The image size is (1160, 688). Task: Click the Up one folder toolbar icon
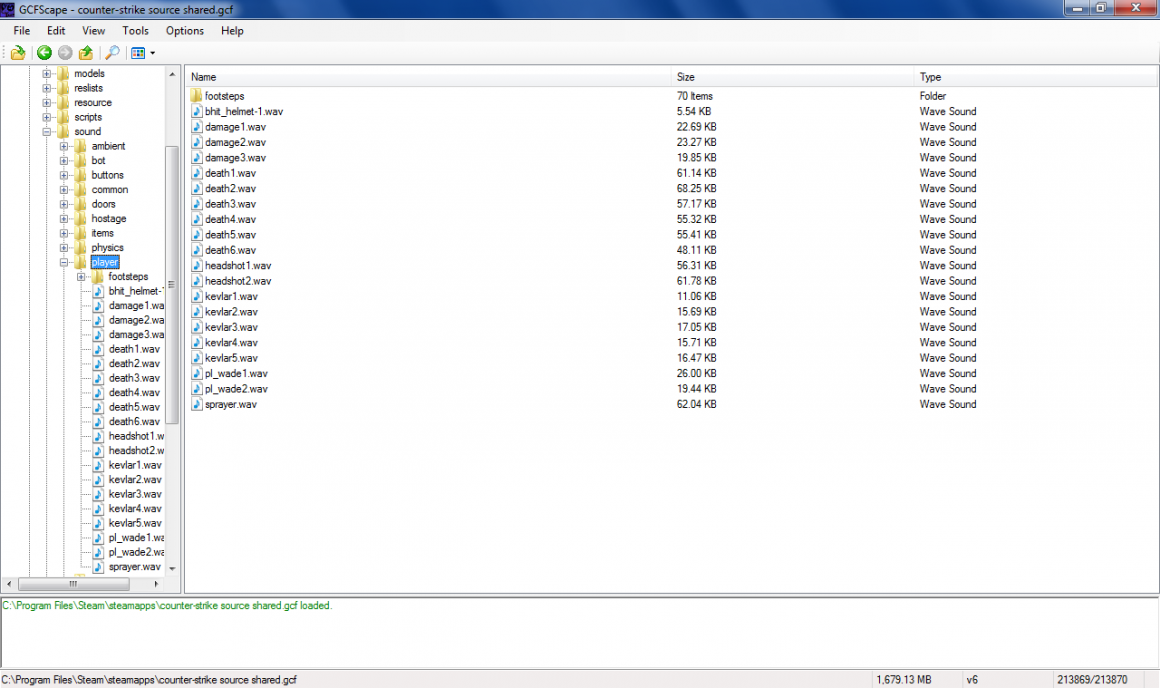[86, 53]
